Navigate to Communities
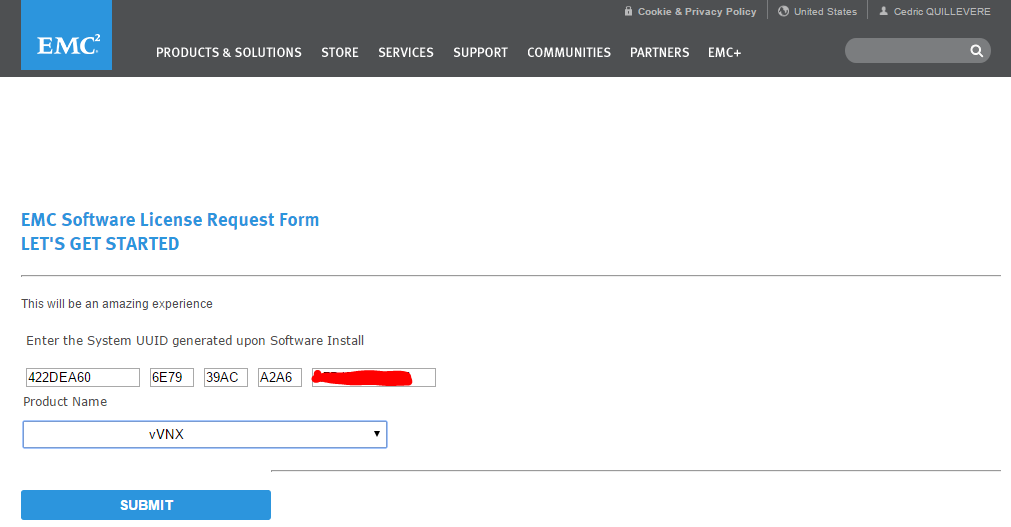The width and height of the screenshot is (1011, 527). click(569, 52)
